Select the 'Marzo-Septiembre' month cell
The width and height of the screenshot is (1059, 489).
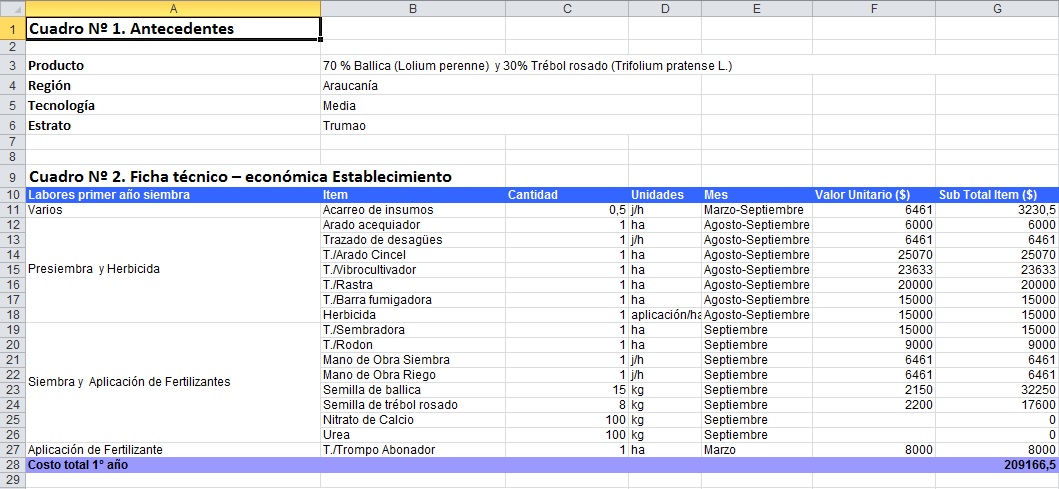point(754,210)
